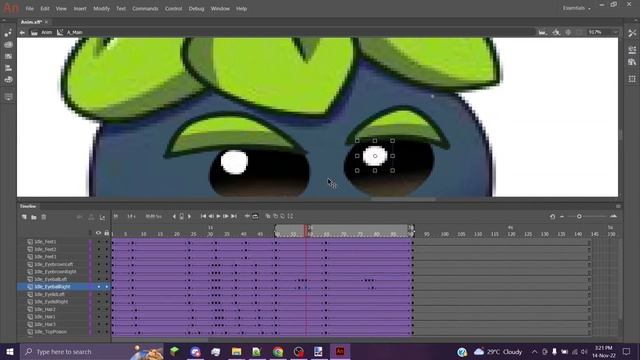640x360 pixels.
Task: Open the third panel icon in right dock
Action: pyautogui.click(x=632, y=62)
